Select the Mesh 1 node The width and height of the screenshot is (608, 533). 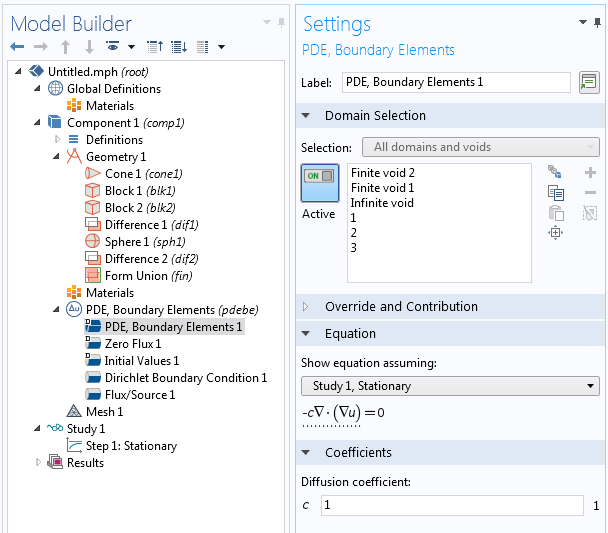104,412
